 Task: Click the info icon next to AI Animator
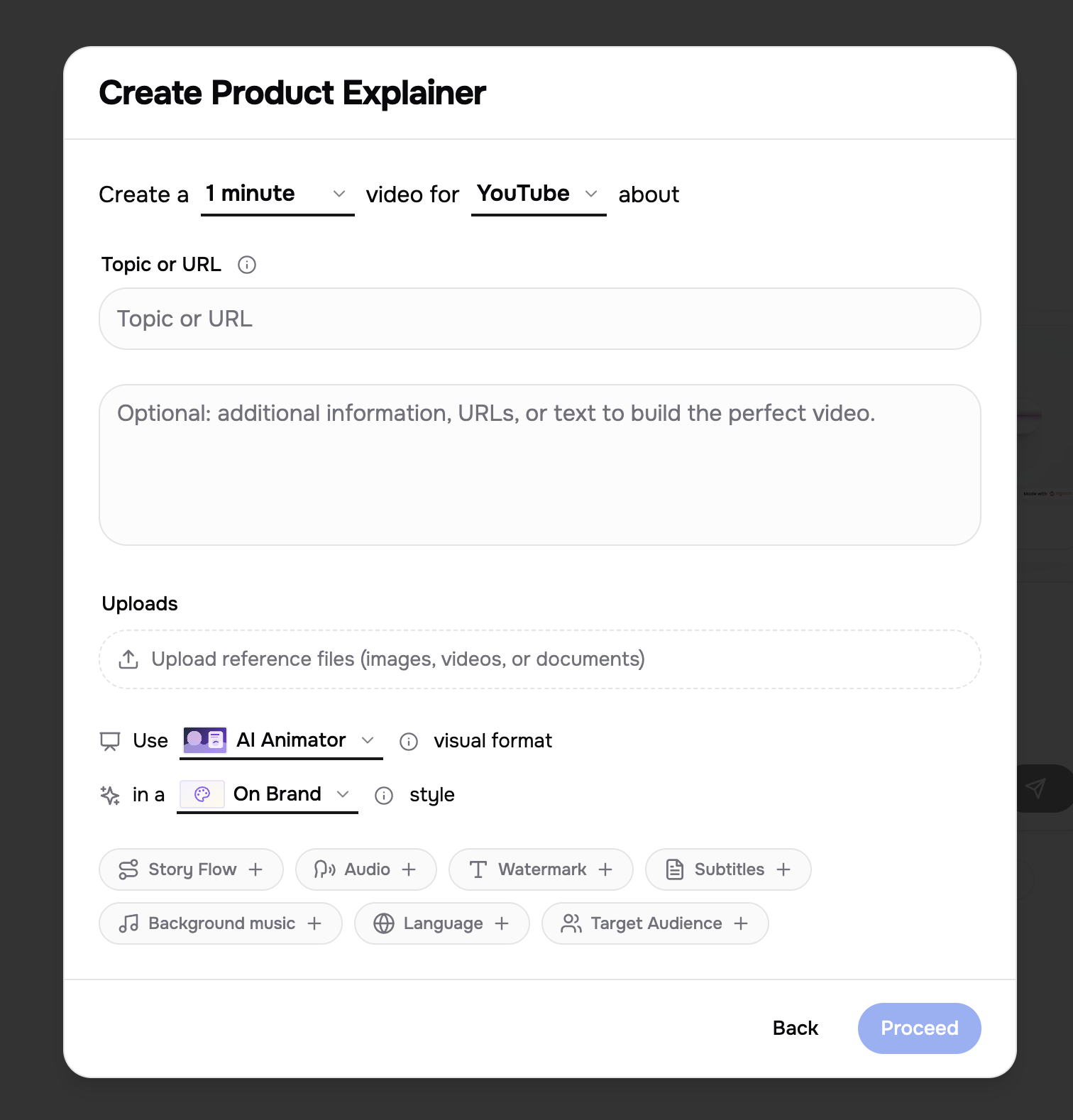pyautogui.click(x=409, y=741)
